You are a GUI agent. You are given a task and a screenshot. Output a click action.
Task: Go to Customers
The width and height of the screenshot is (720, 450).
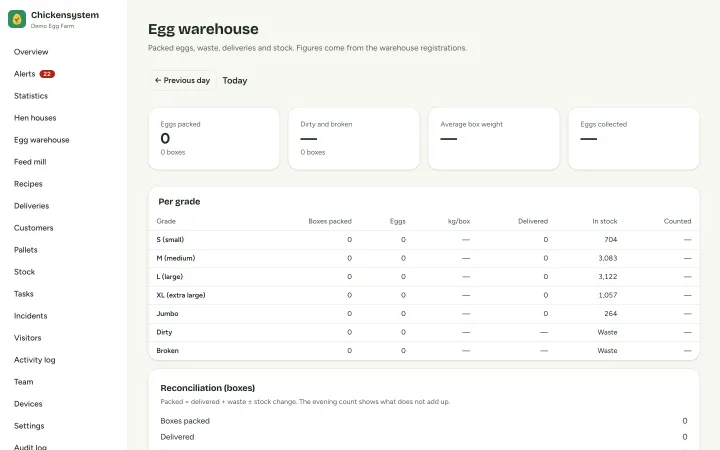(x=34, y=228)
